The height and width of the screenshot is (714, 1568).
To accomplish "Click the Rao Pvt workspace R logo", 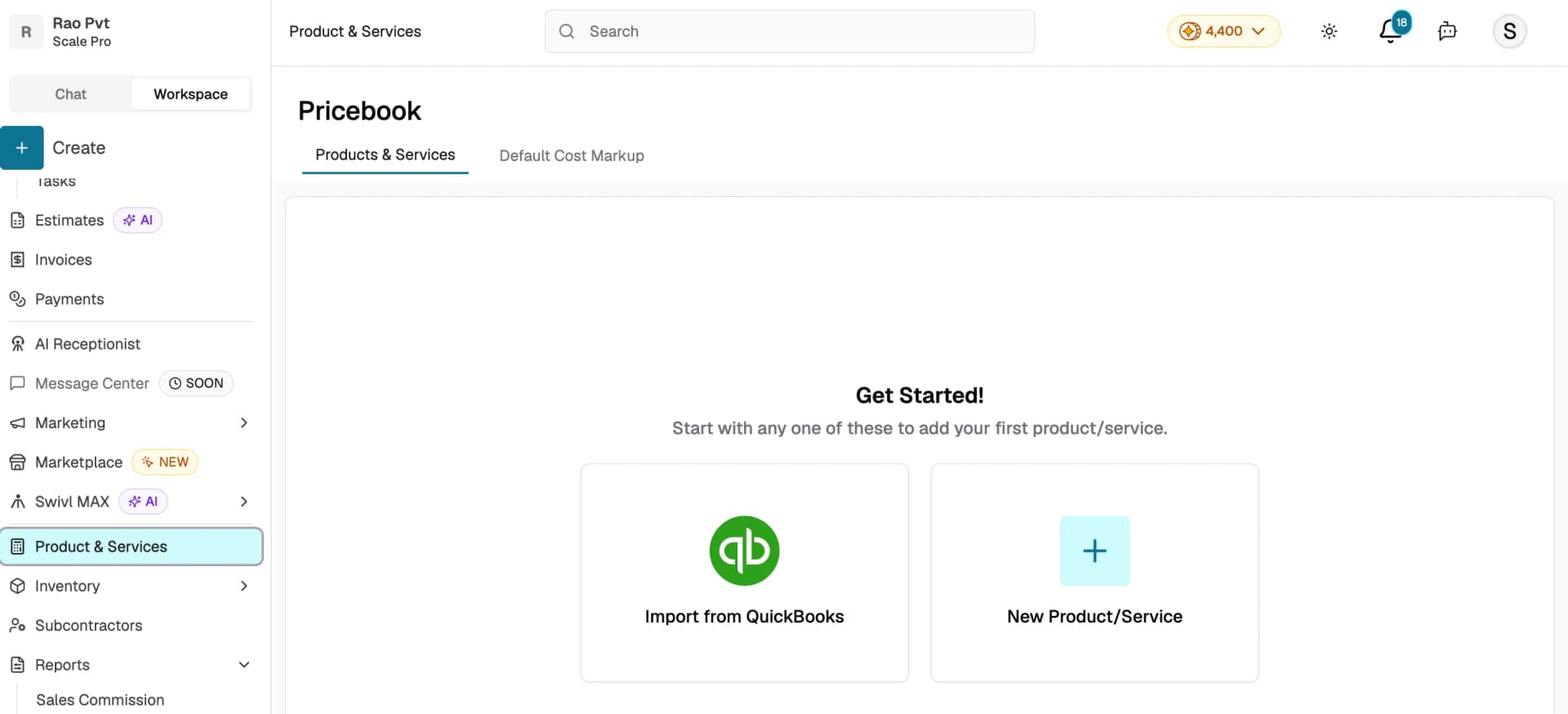I will click(26, 32).
